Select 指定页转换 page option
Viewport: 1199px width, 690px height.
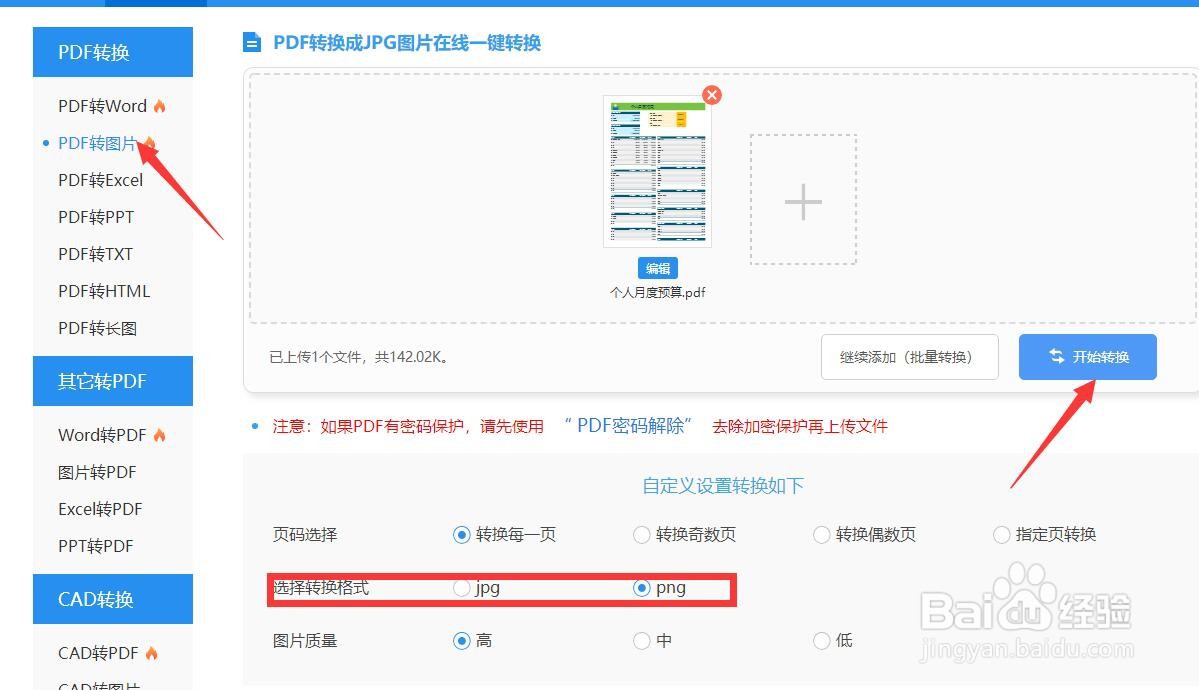[1001, 535]
